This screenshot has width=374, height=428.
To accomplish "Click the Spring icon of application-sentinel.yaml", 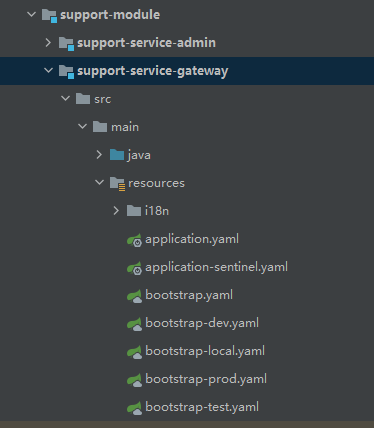I will (x=135, y=268).
